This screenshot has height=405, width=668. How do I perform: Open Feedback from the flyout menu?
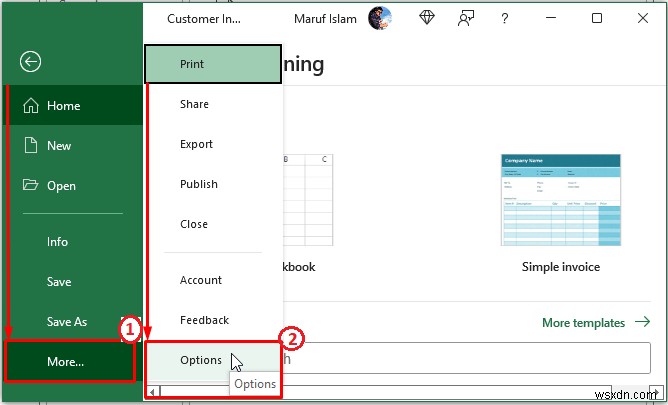coord(213,320)
